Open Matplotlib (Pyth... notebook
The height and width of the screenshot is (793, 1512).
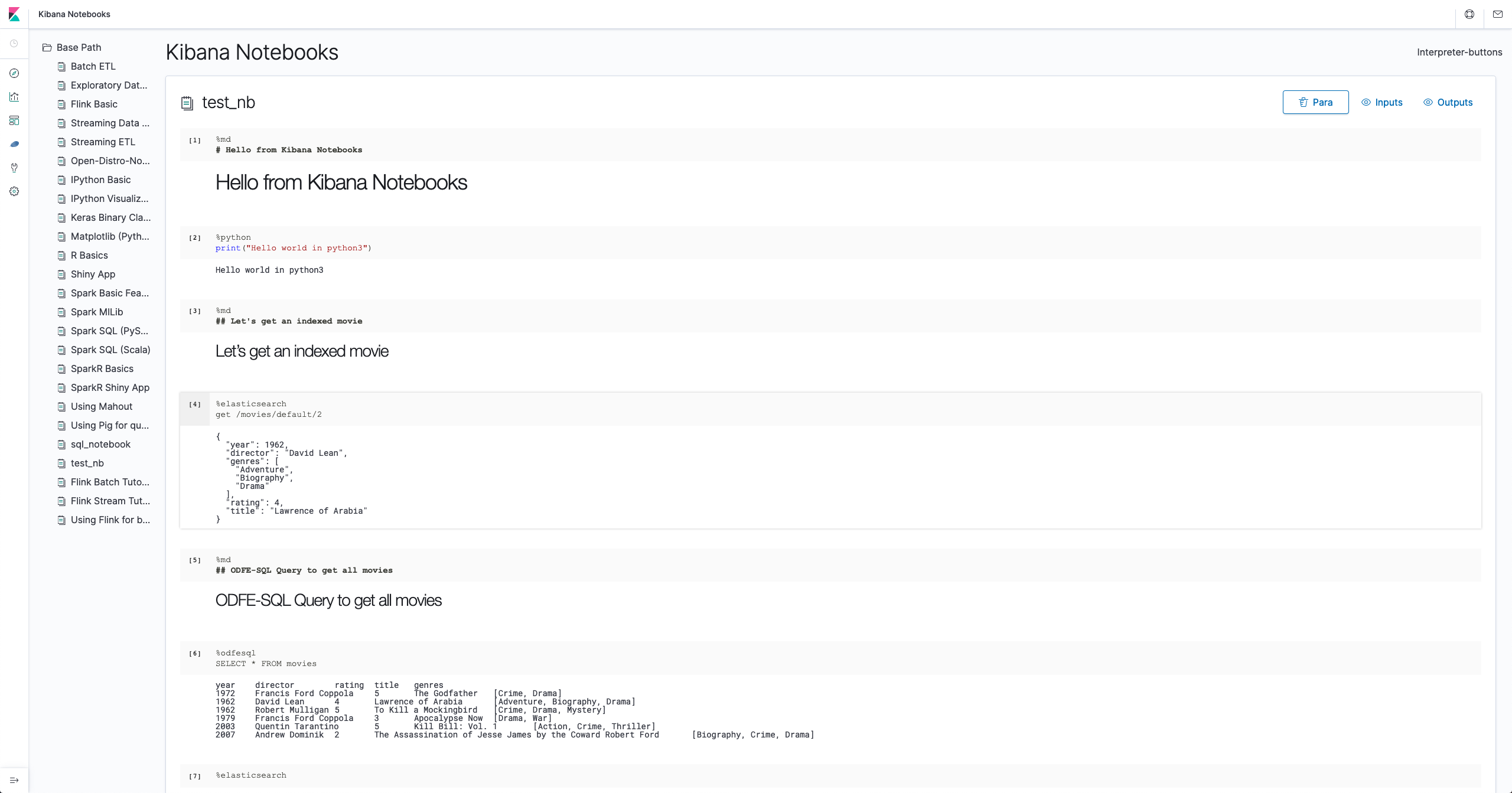coord(110,236)
